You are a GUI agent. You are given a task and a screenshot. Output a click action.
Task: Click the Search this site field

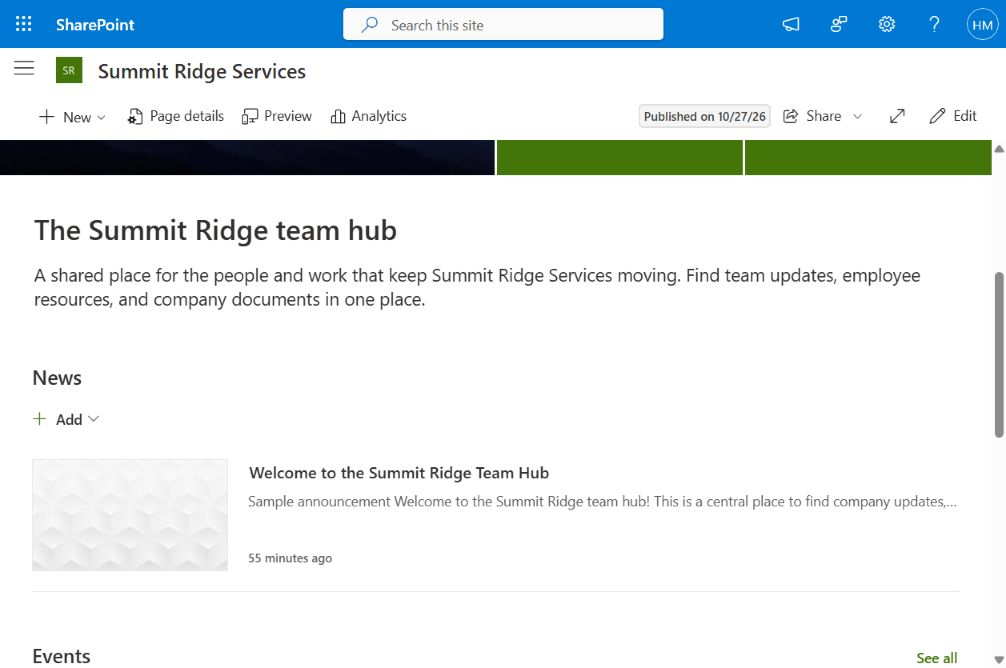503,24
